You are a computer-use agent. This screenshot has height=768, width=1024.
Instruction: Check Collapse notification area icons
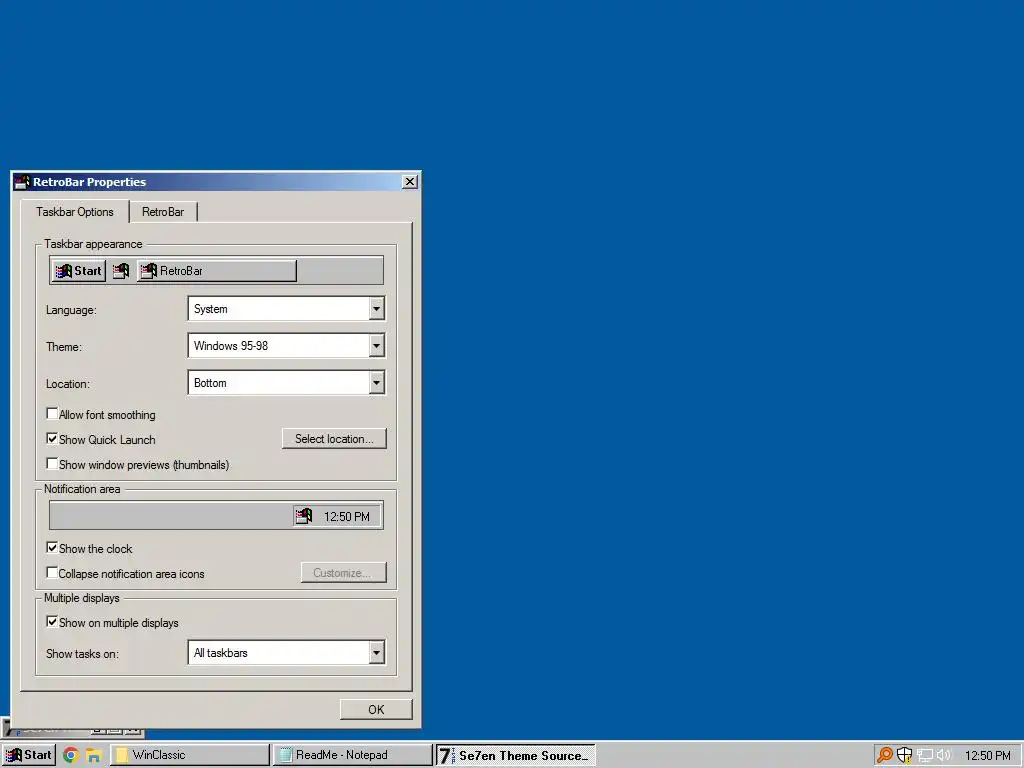click(52, 573)
